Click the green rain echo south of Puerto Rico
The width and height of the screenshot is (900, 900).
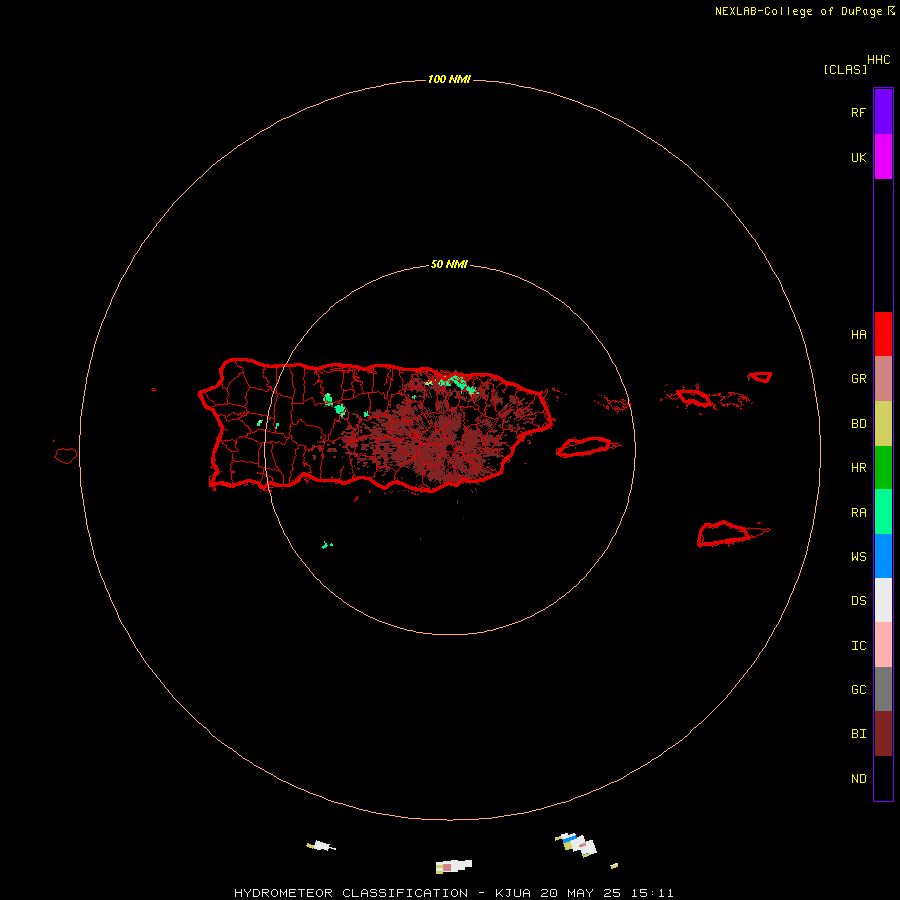(x=327, y=545)
